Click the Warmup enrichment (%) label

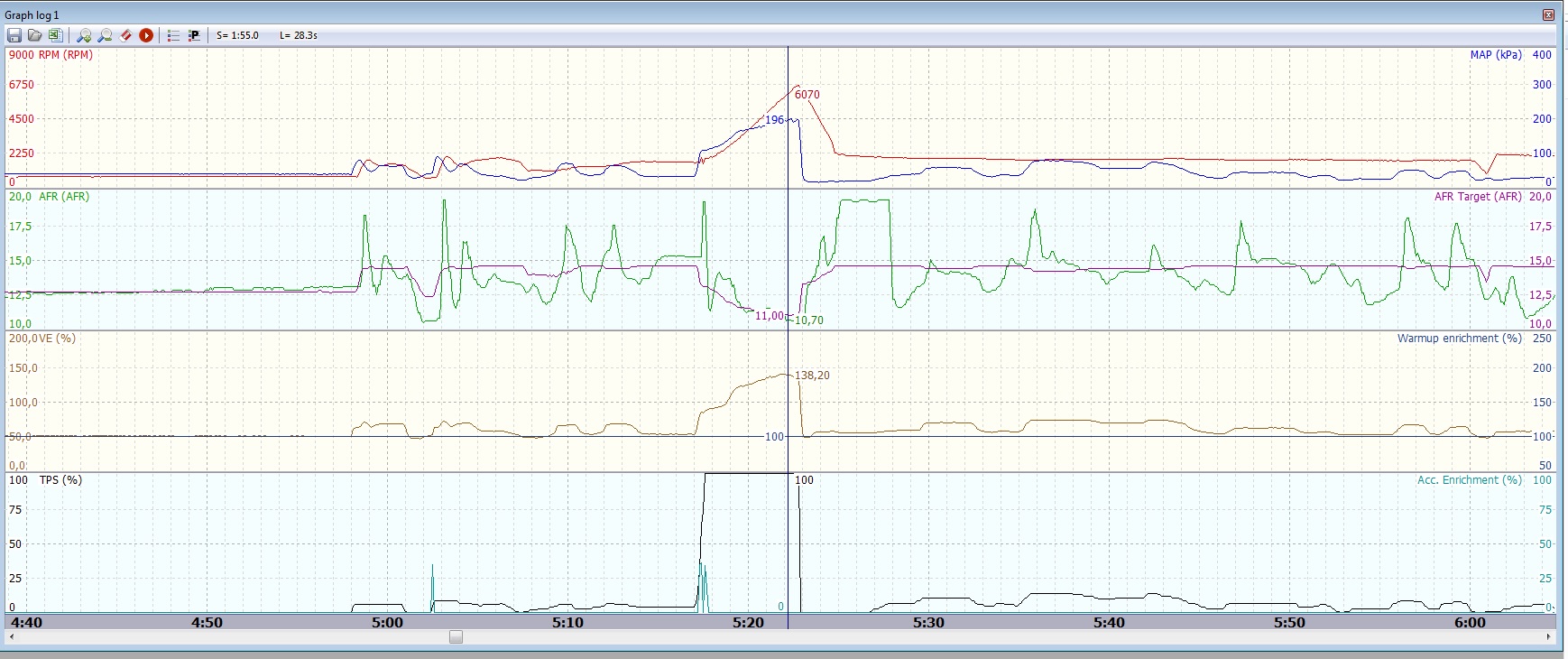pos(1459,339)
